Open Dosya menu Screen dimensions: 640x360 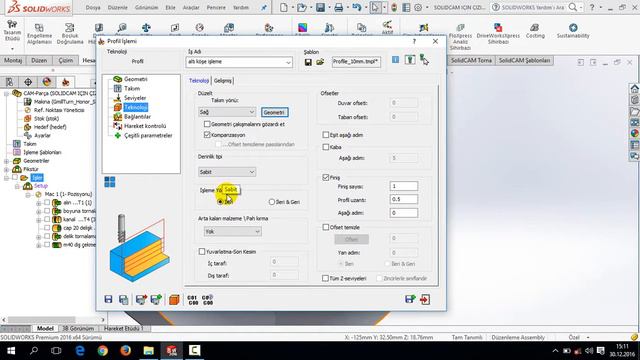point(93,8)
